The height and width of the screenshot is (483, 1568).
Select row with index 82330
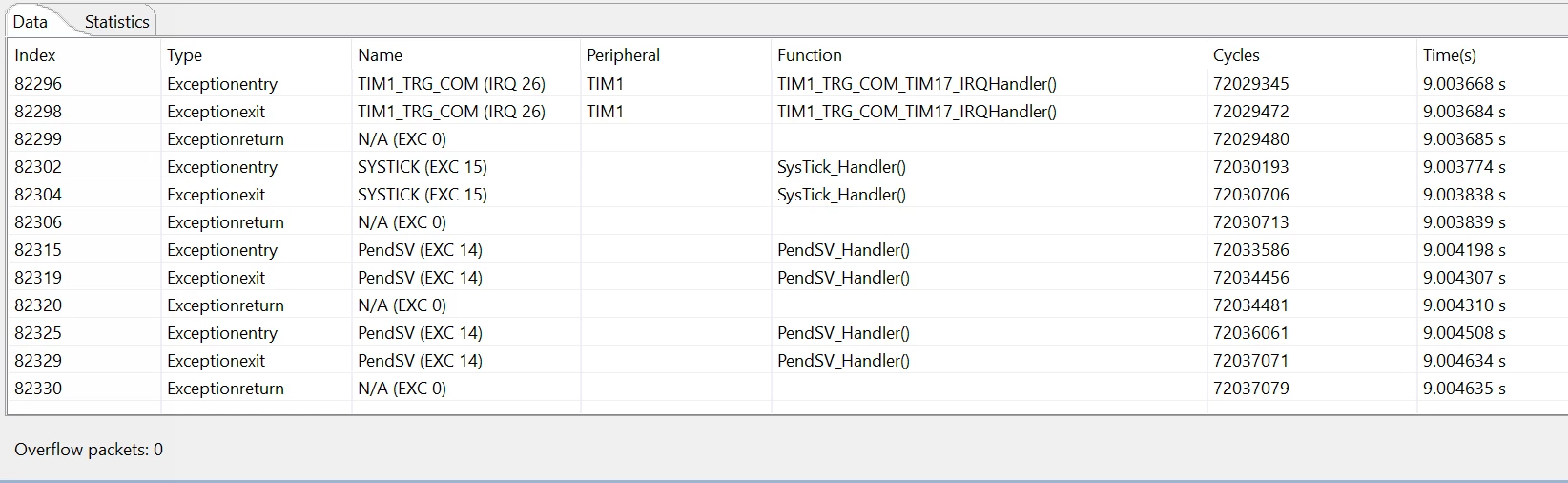pyautogui.click(x=787, y=388)
